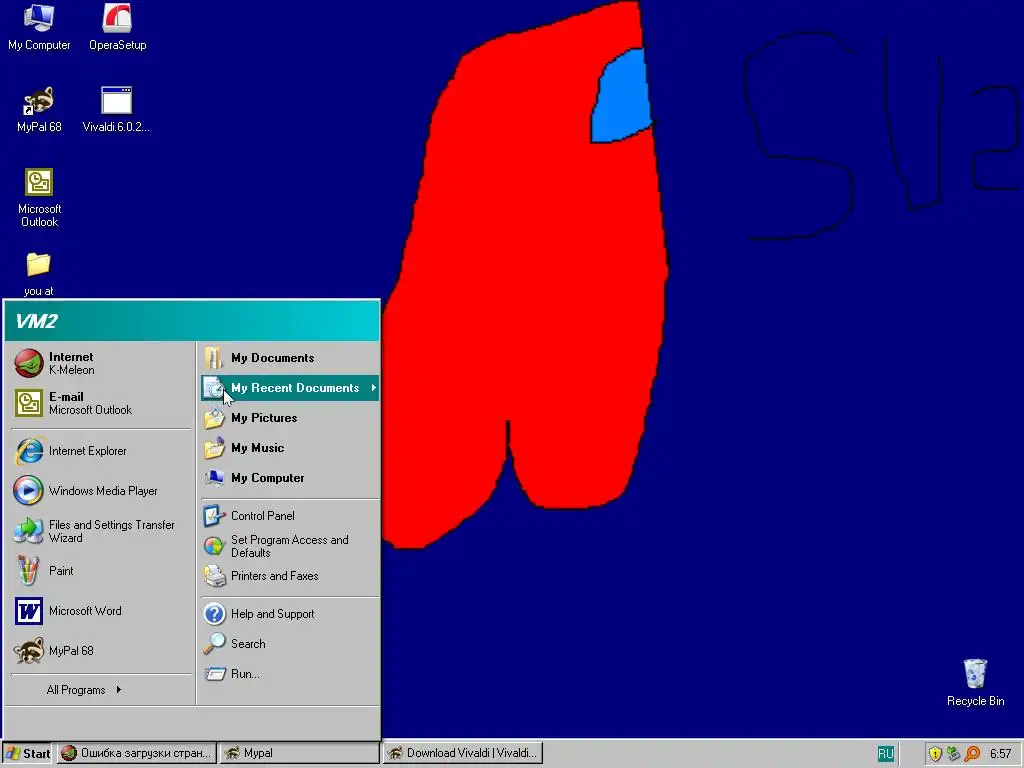Open Windows Media Player from Start menu

pos(101,490)
